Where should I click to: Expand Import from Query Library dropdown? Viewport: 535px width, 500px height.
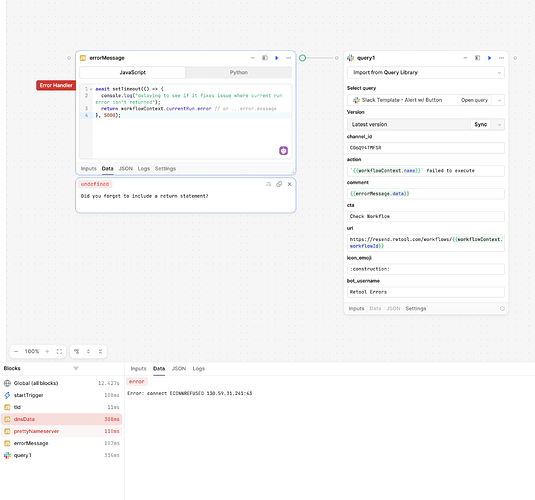pos(425,72)
